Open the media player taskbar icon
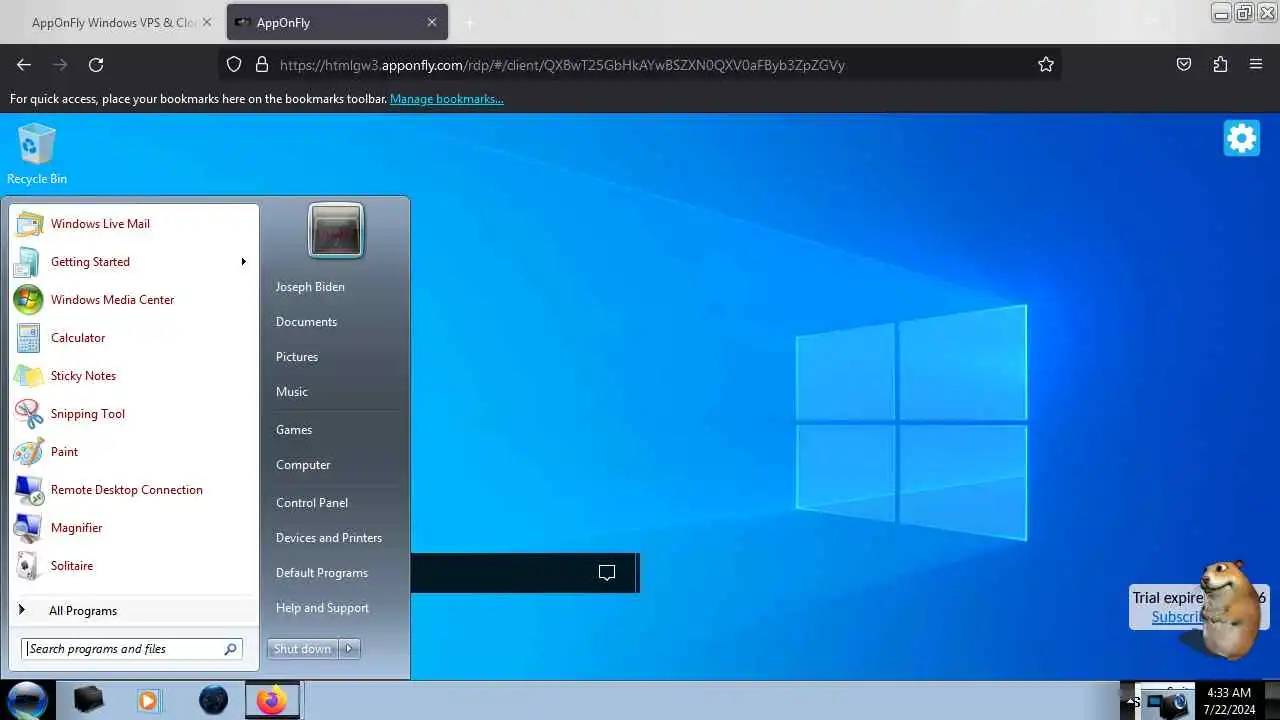1280x720 pixels. click(148, 700)
